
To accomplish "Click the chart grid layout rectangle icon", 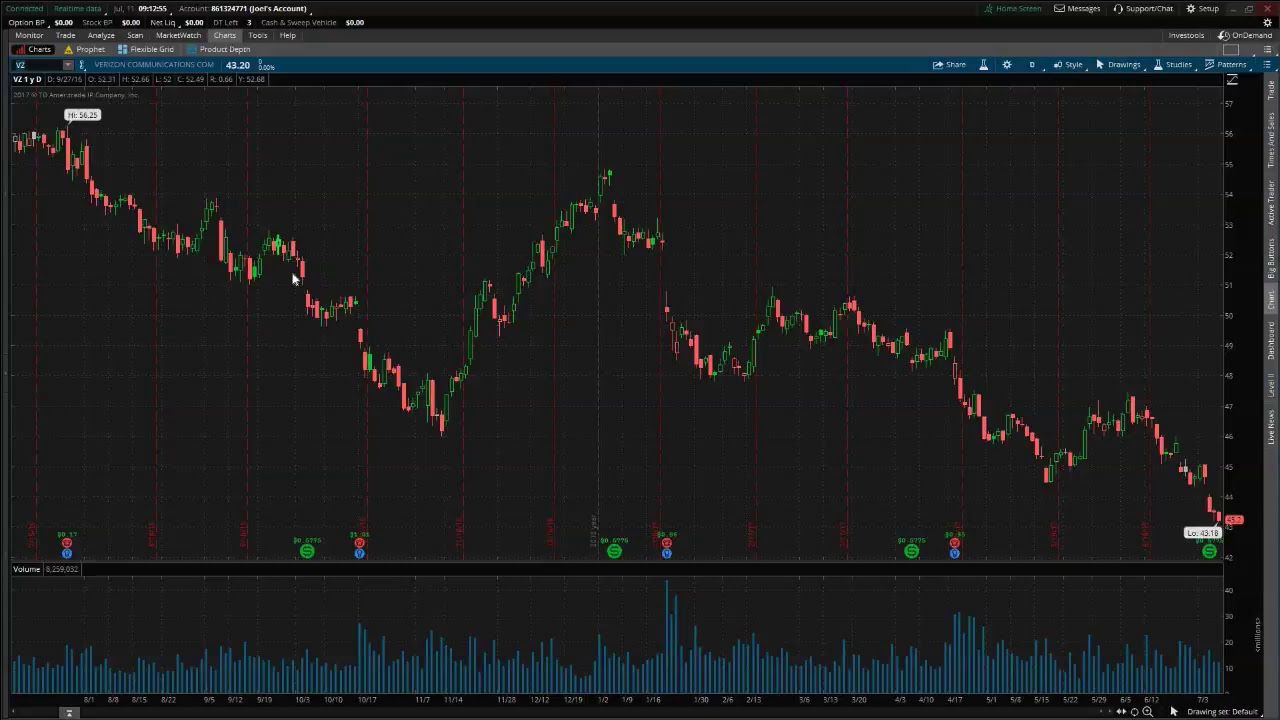I will coord(1231,50).
